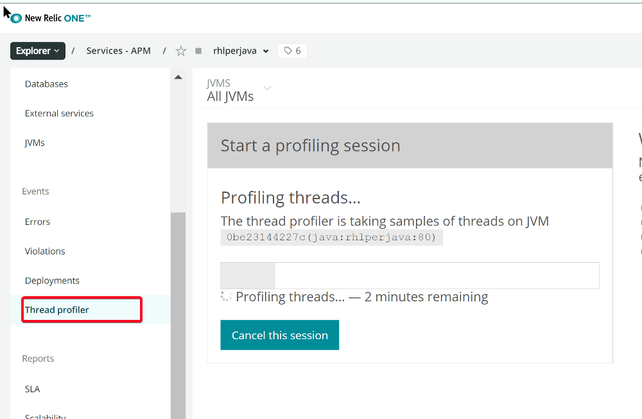Image resolution: width=642 pixels, height=419 pixels.
Task: Open the Violations page
Action: click(x=45, y=251)
